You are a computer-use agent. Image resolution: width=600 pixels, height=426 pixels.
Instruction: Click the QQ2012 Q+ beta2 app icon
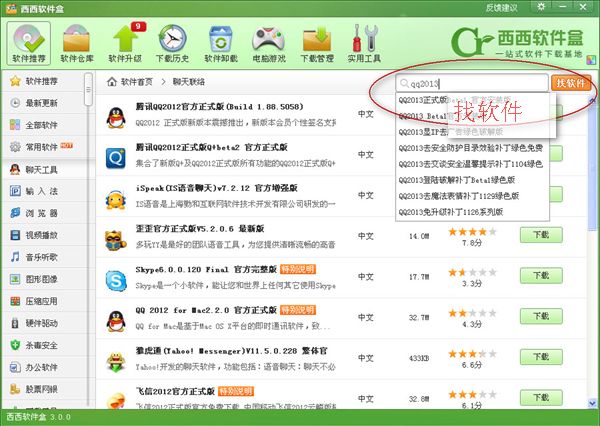[x=116, y=158]
